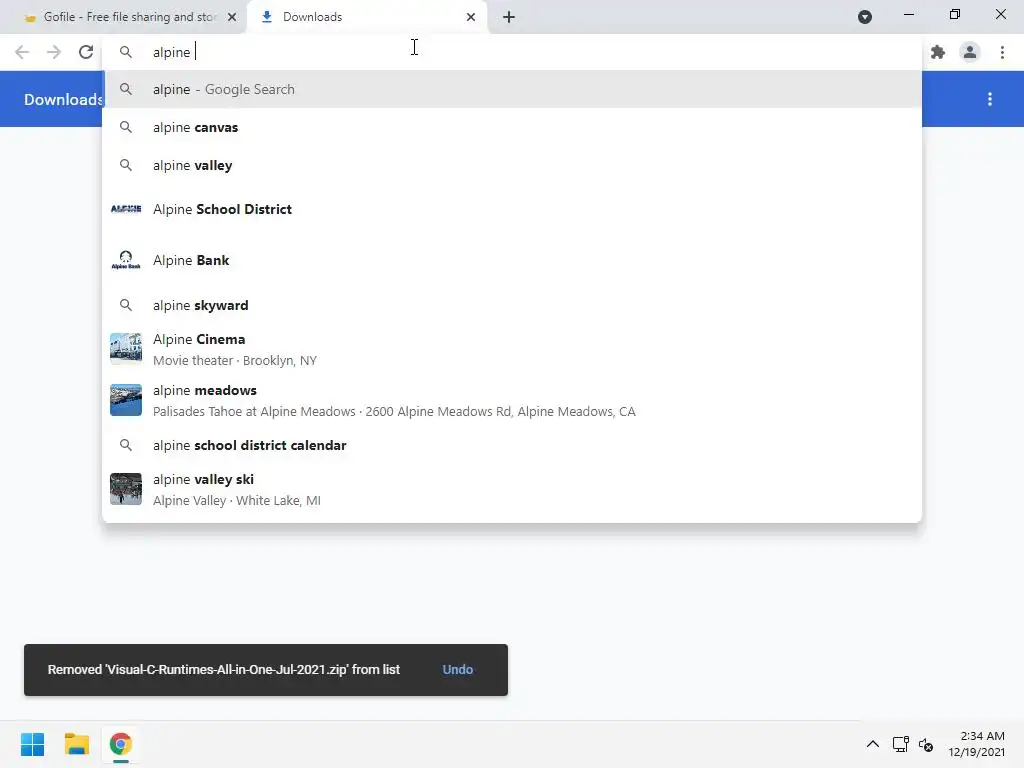Pick the Alpine School District suggestion
Screen dimensions: 1024x768
[512, 210]
